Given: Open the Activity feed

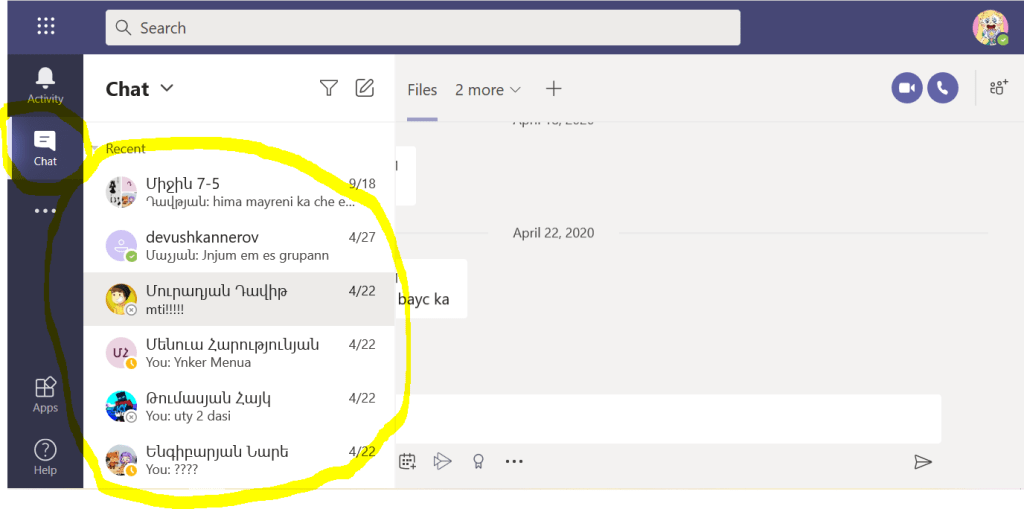Looking at the screenshot, I should [x=45, y=85].
